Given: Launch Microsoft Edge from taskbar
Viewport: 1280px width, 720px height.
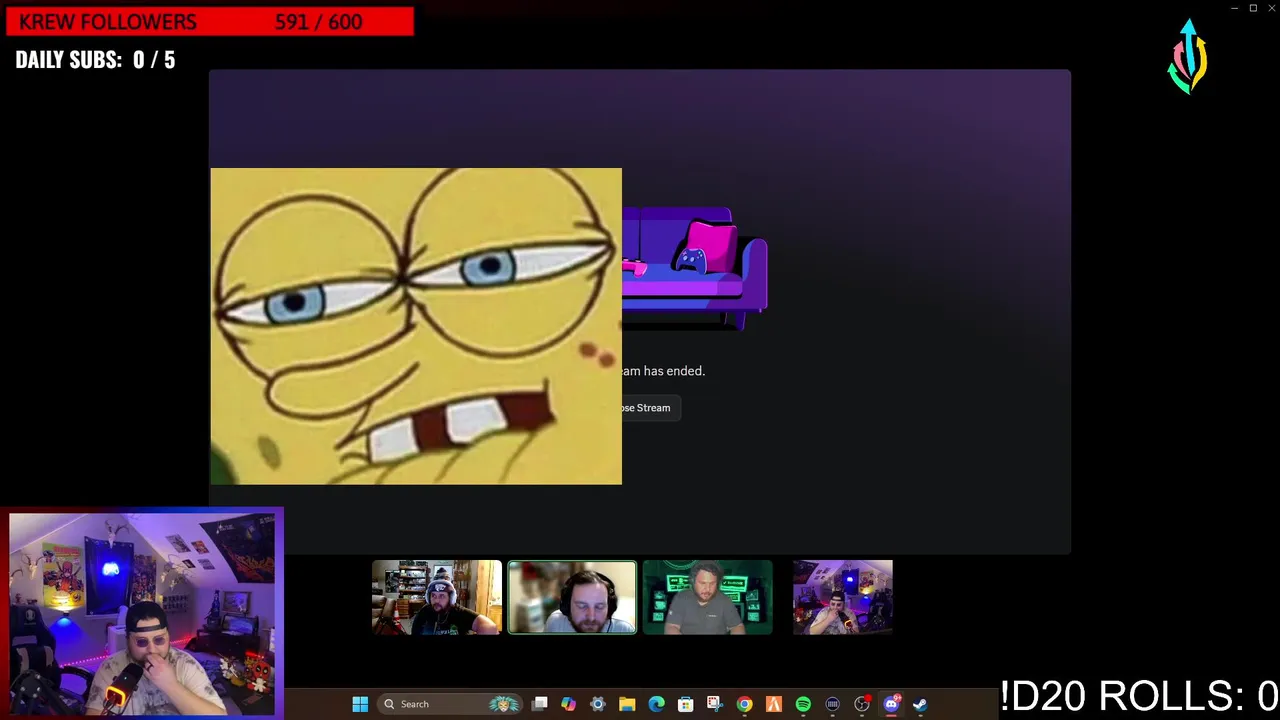Looking at the screenshot, I should click(656, 704).
